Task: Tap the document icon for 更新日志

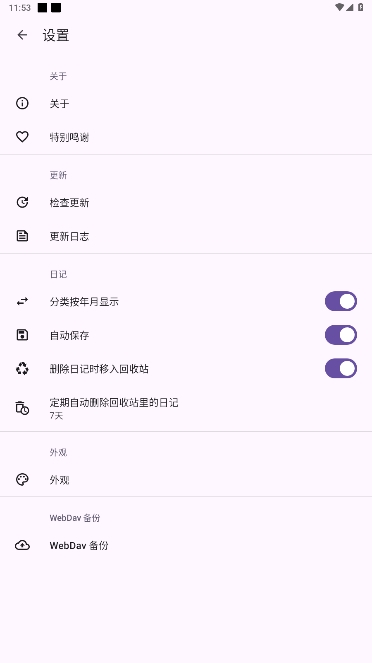Action: [22, 236]
